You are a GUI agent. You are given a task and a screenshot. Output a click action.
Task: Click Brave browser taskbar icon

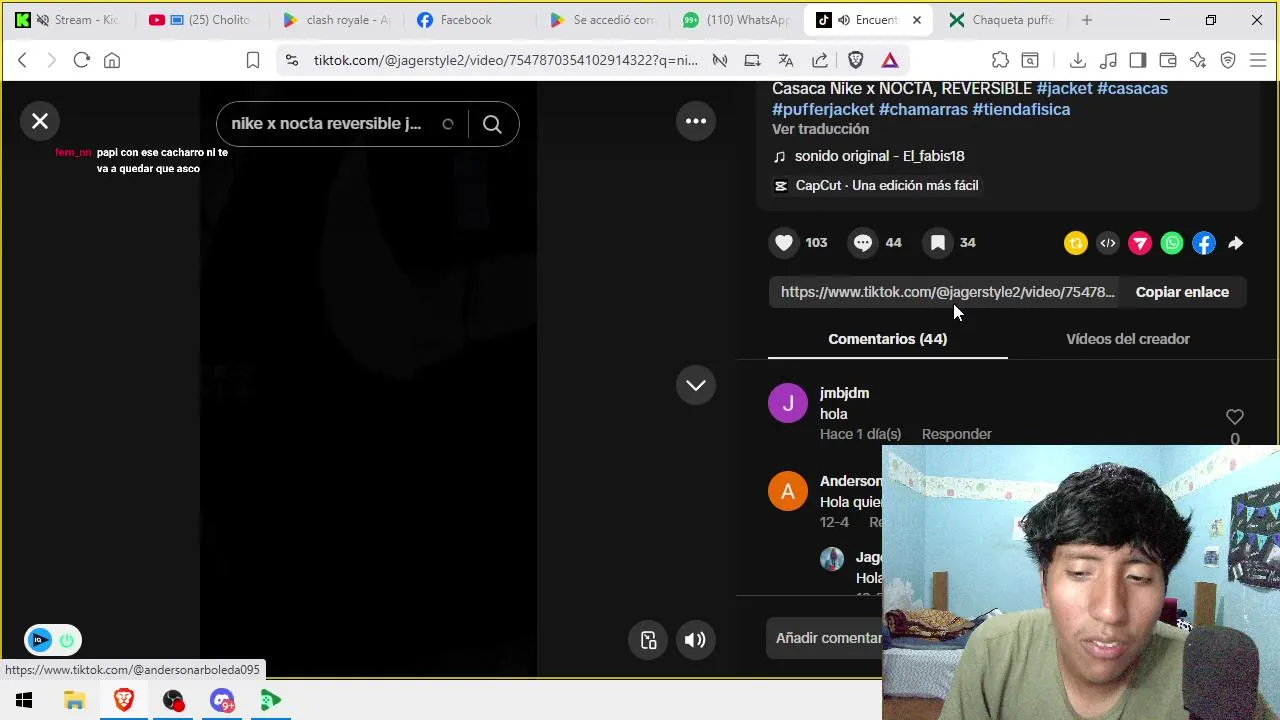pos(124,700)
